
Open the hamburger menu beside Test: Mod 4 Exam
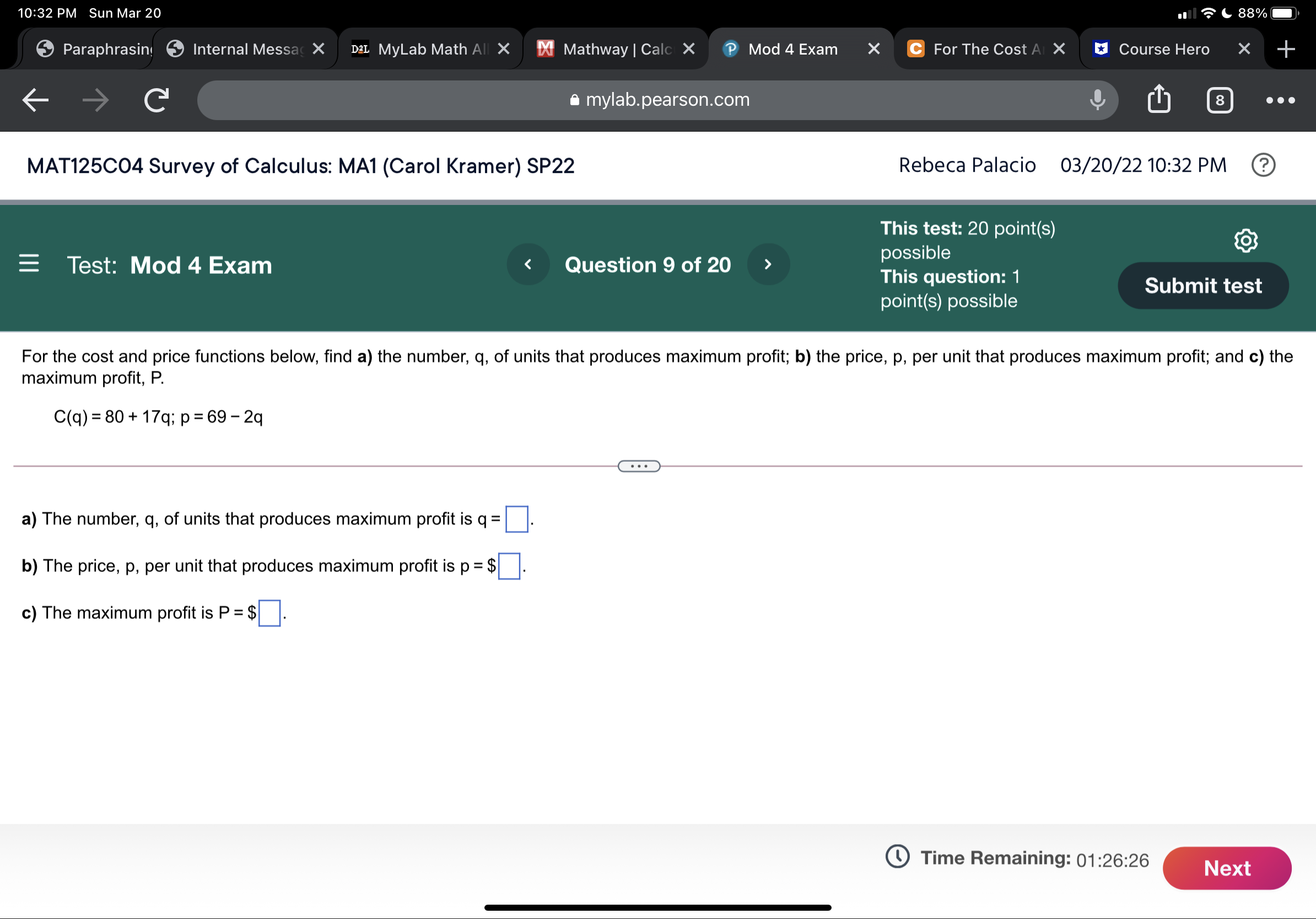tap(29, 264)
